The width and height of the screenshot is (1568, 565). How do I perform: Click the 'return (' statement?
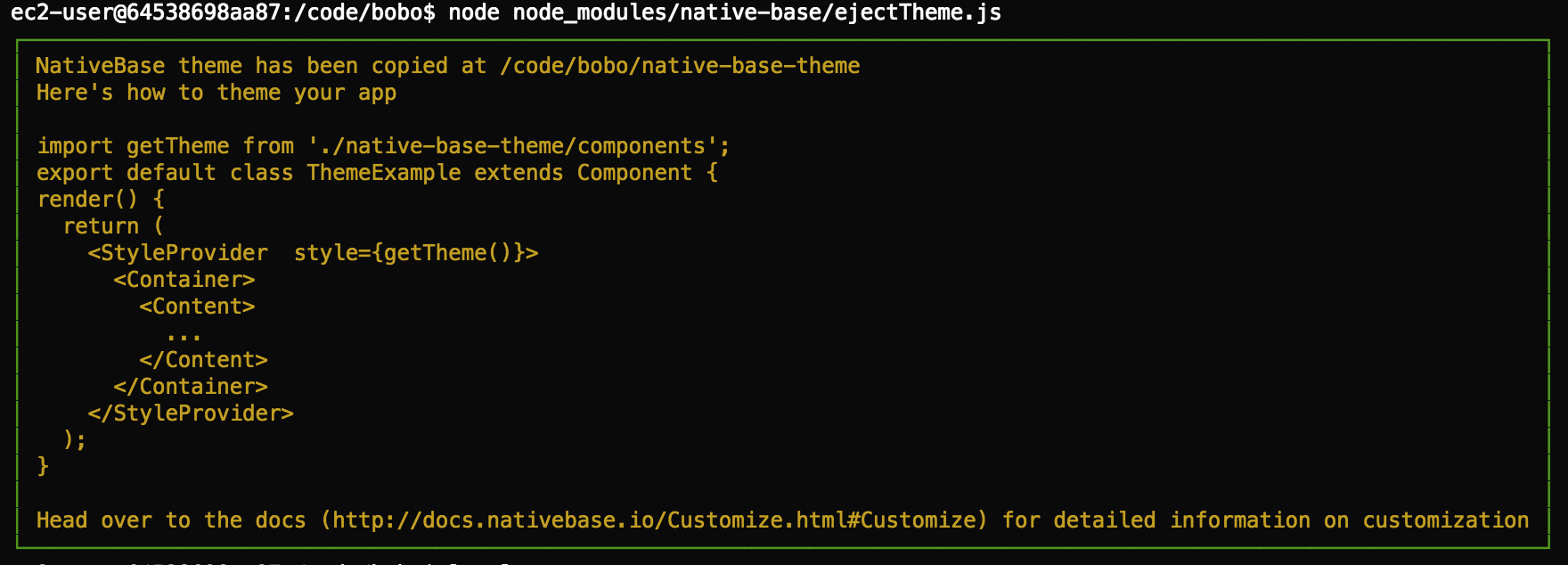click(114, 226)
